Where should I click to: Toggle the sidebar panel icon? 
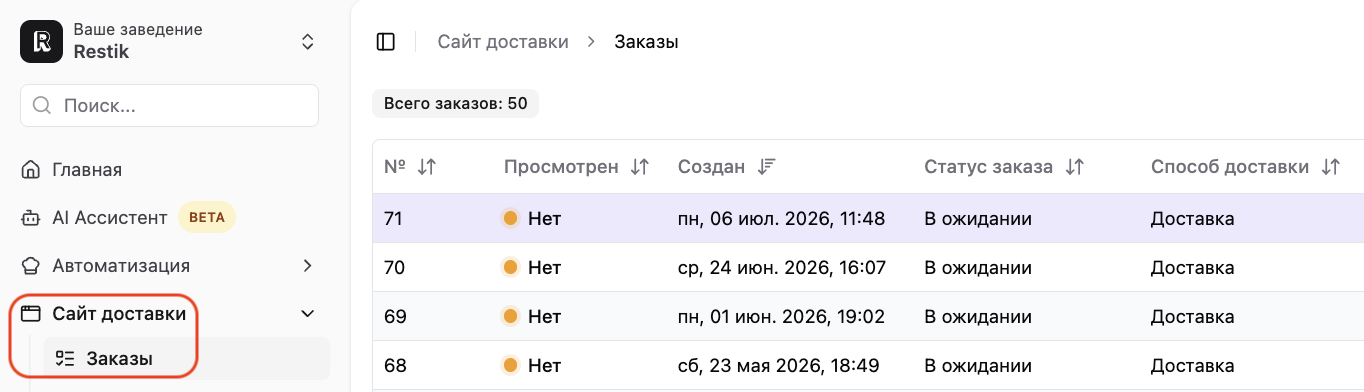point(386,42)
